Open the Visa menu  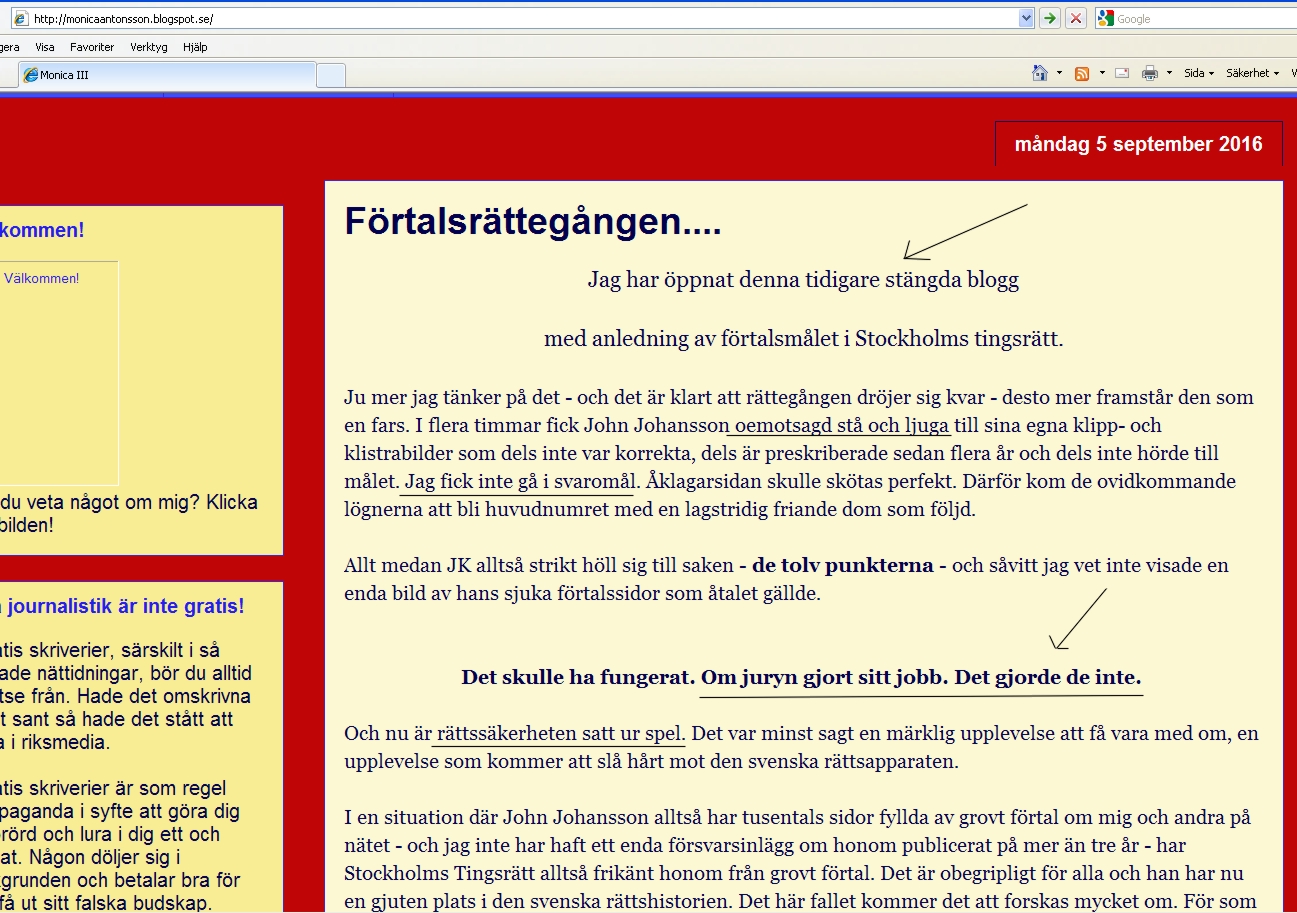coord(45,47)
